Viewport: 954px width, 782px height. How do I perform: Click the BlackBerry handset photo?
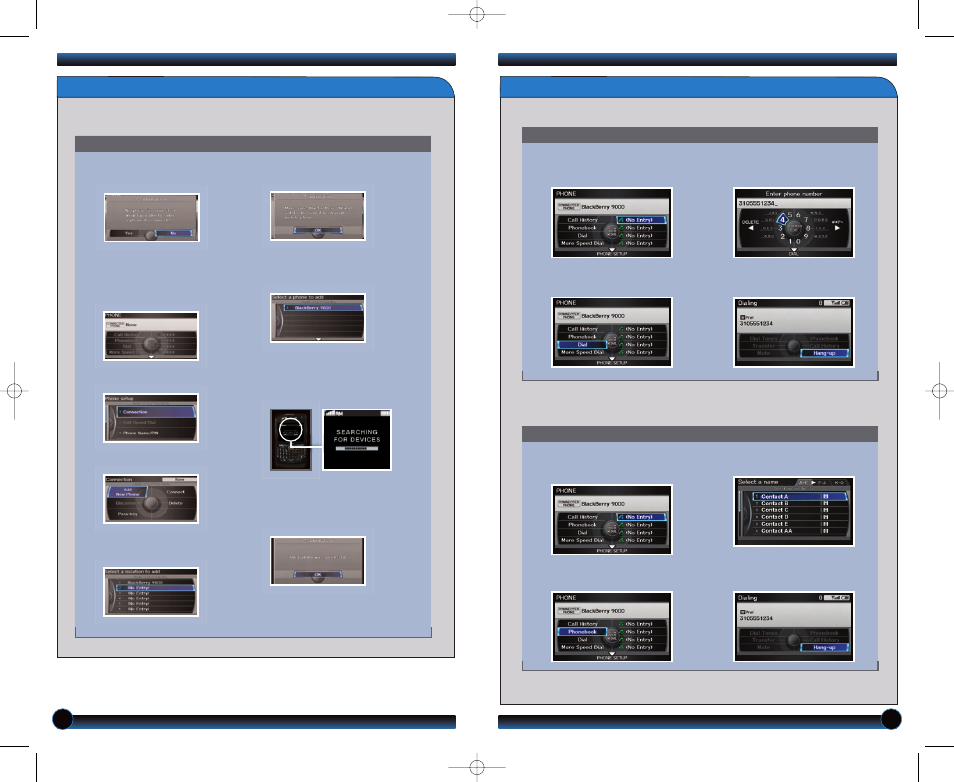[x=291, y=439]
